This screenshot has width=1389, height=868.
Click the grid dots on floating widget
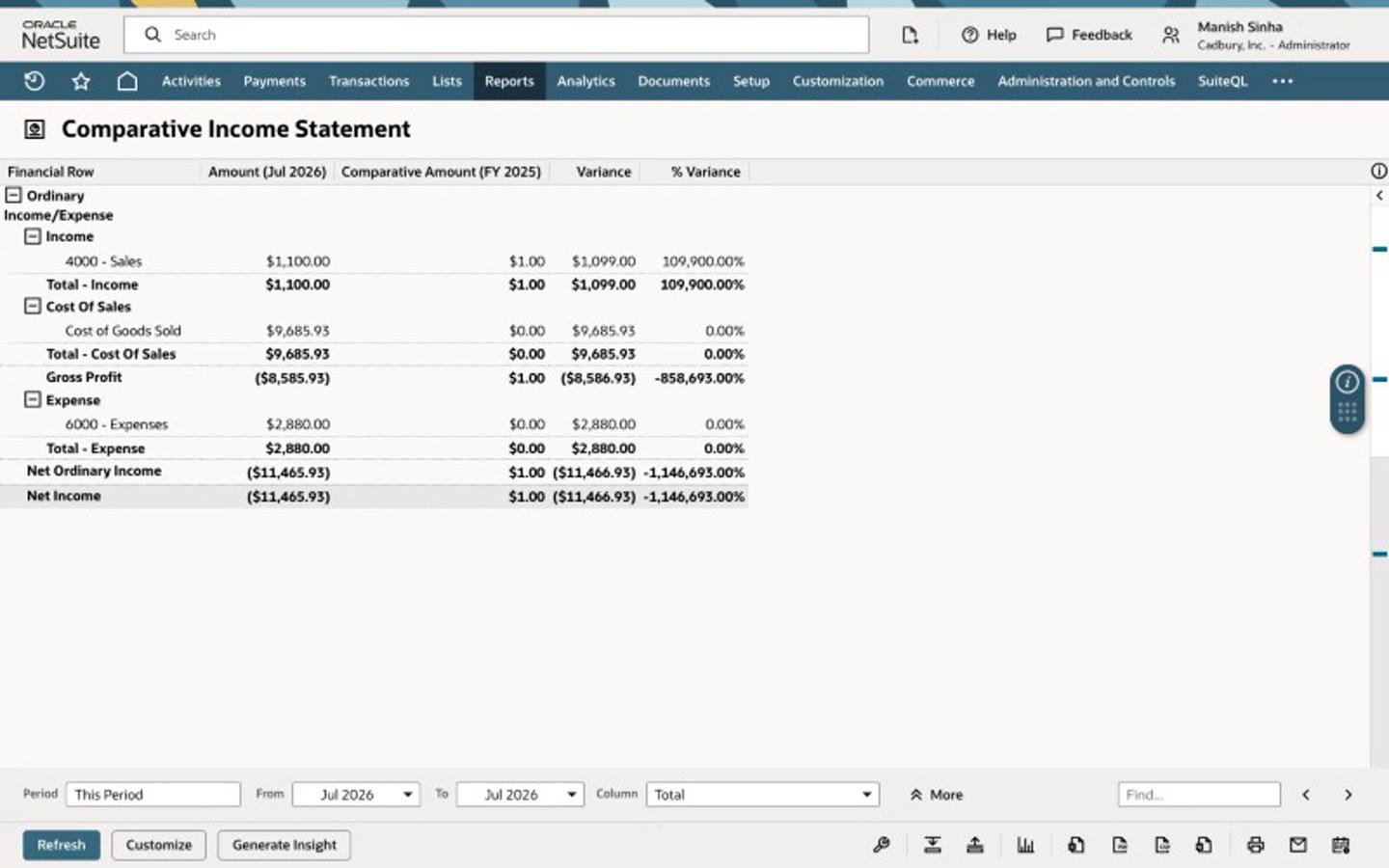click(1348, 413)
